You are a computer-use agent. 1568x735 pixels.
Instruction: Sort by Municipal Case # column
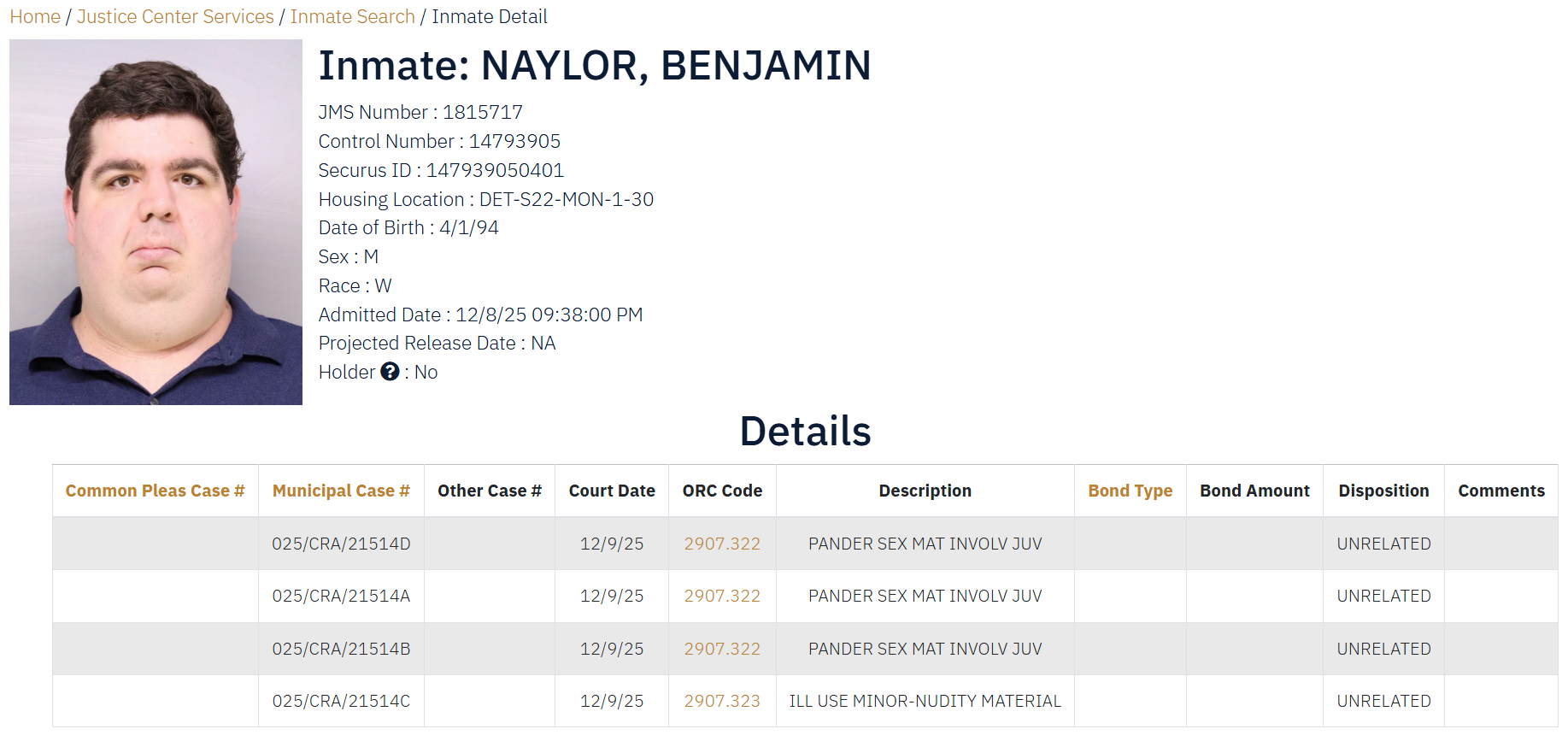(341, 491)
